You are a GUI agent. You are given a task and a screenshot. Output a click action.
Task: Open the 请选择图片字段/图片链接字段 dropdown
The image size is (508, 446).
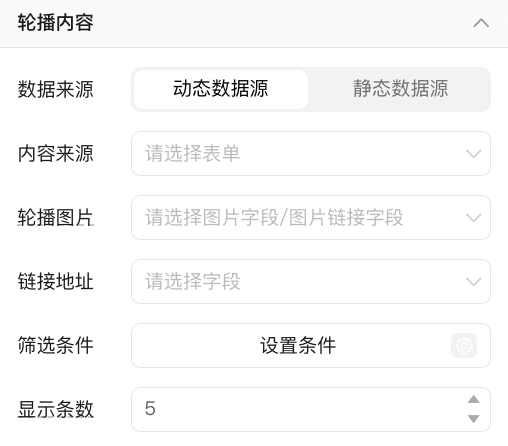click(x=311, y=217)
